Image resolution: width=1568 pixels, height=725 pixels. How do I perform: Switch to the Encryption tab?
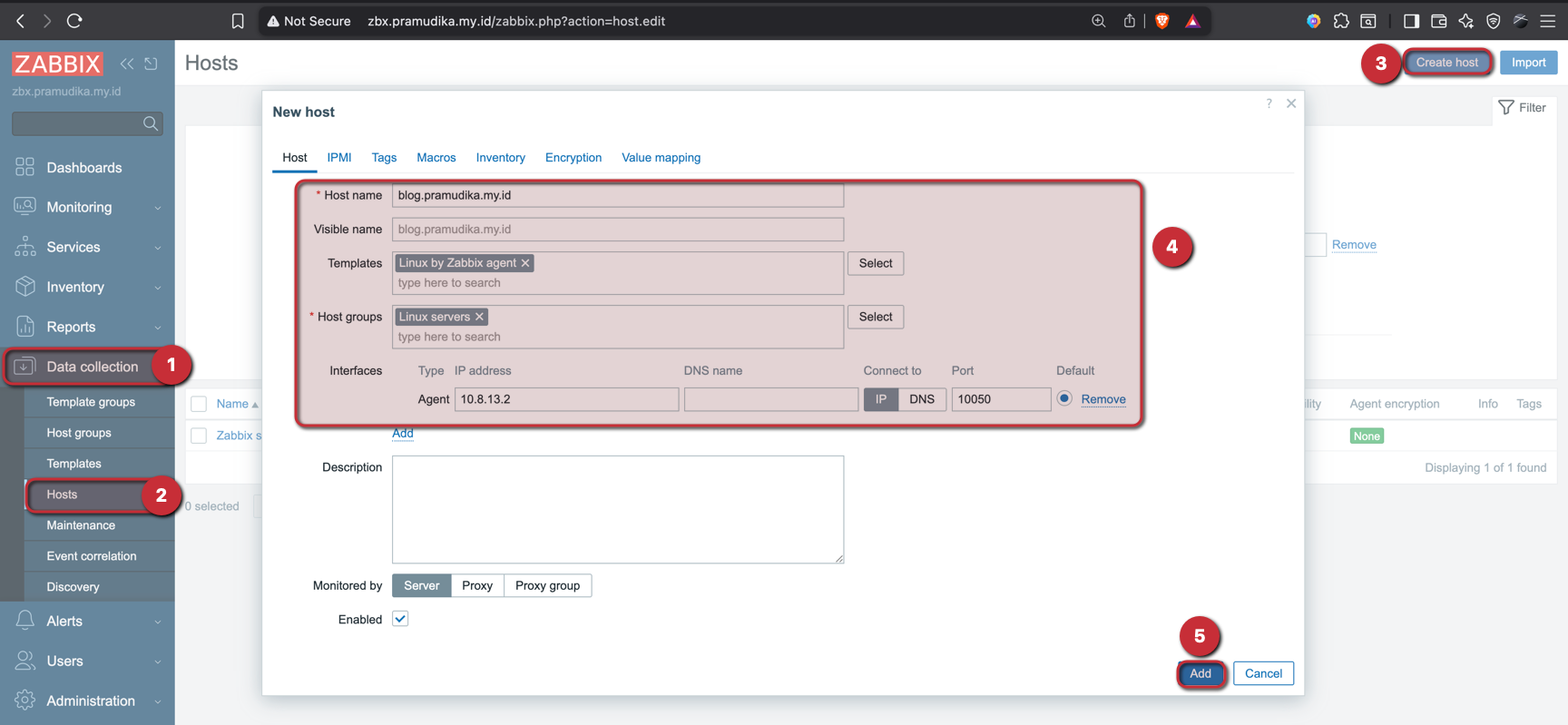point(573,157)
